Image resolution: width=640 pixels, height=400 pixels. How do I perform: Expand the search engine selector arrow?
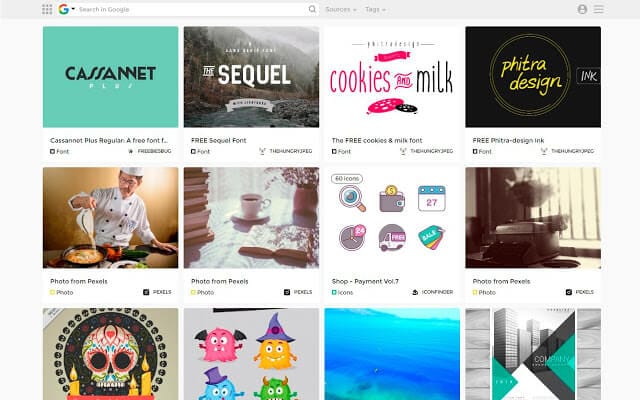[73, 9]
